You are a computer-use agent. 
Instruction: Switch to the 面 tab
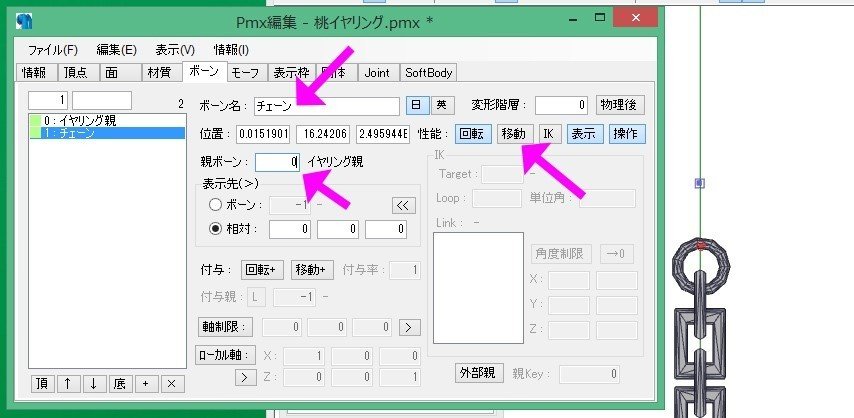[120, 72]
